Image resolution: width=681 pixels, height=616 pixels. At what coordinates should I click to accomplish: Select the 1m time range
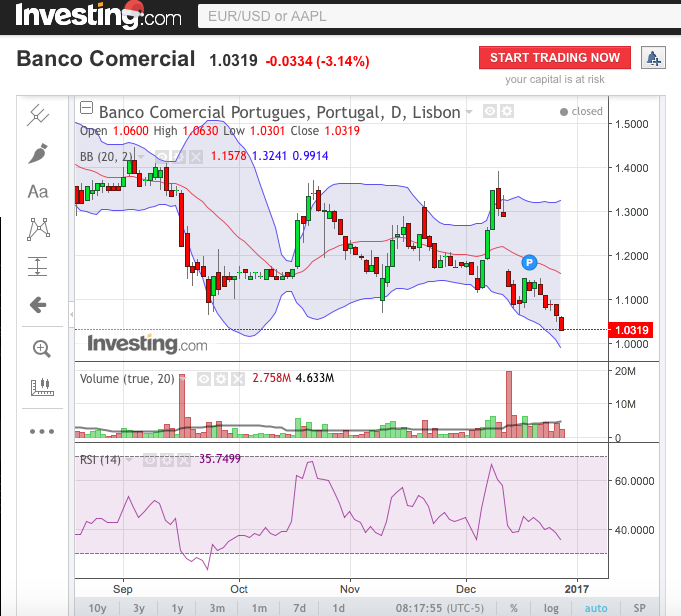click(x=259, y=608)
